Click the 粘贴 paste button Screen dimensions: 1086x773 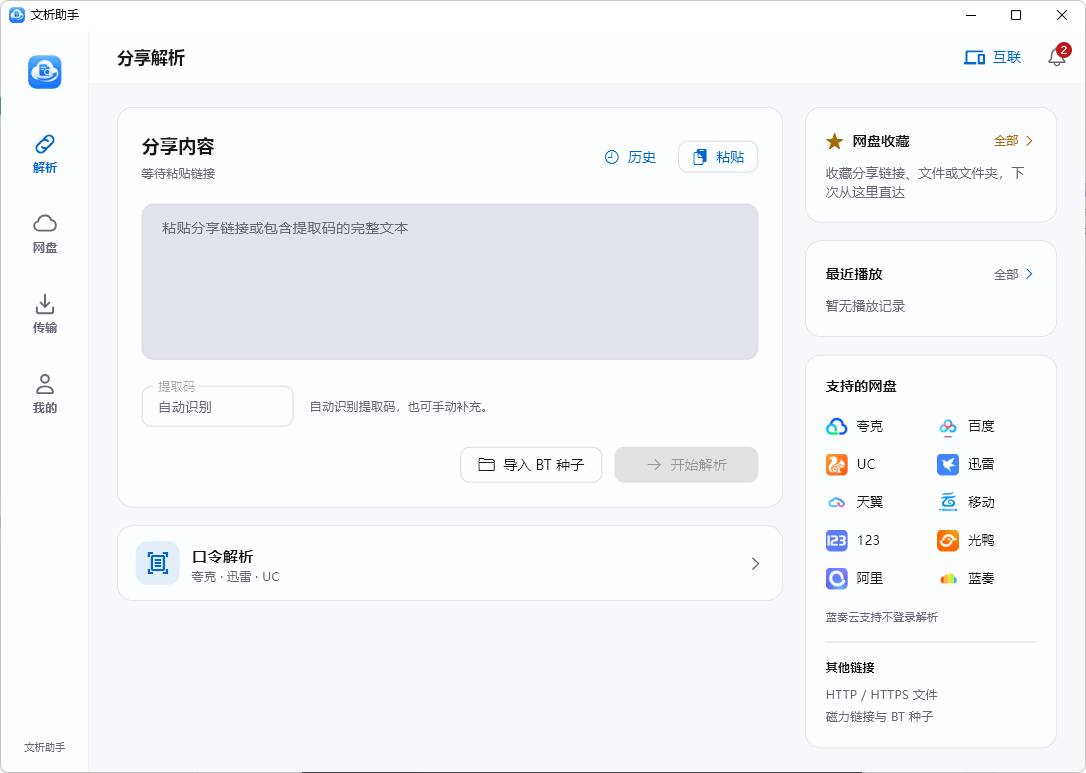click(x=718, y=157)
